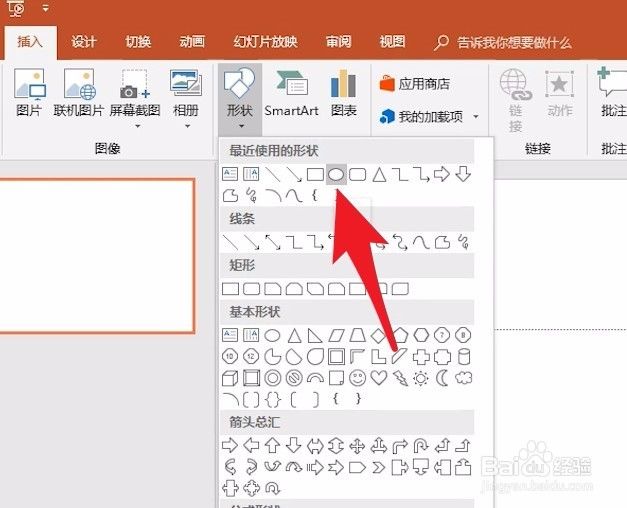Select the straight line in 线条

pyautogui.click(x=230, y=242)
